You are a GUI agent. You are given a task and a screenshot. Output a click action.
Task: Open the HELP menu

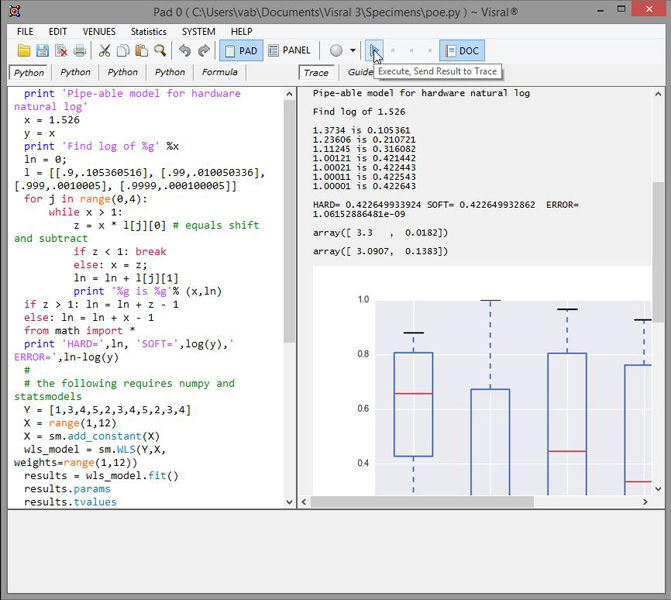coord(241,32)
